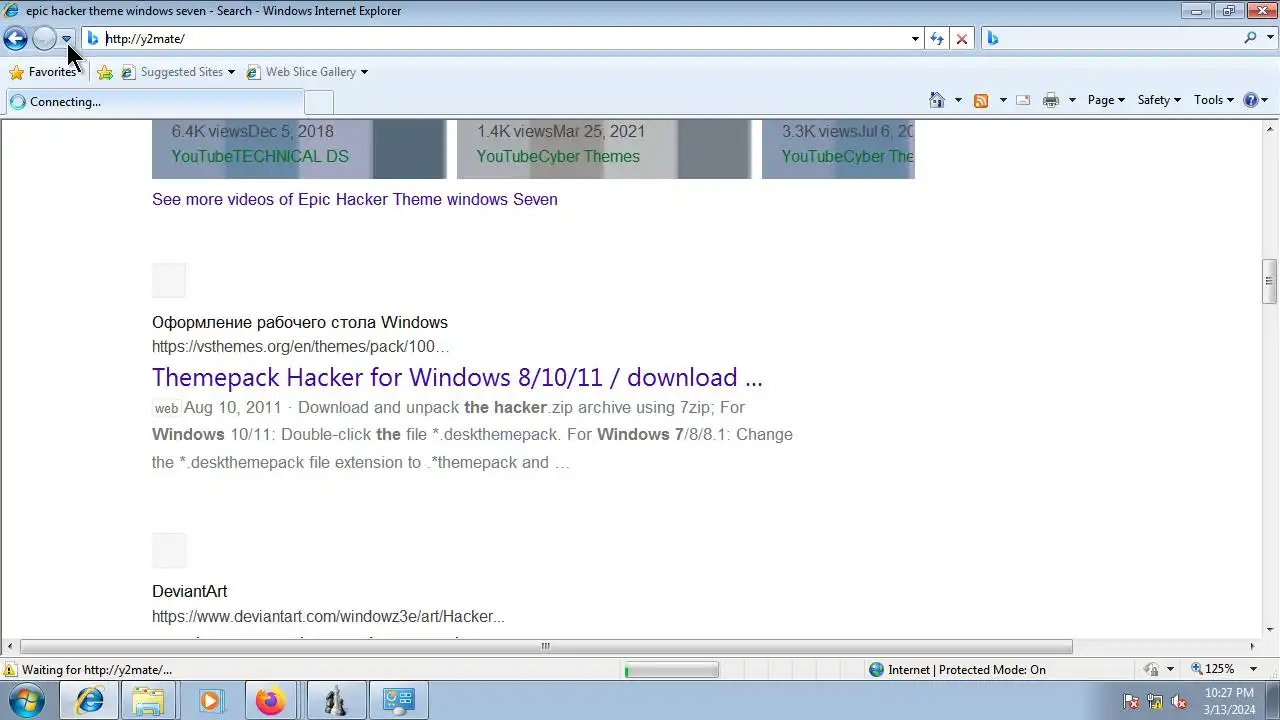Click the Control Panel taskbar icon
The image size is (1280, 720).
(398, 701)
